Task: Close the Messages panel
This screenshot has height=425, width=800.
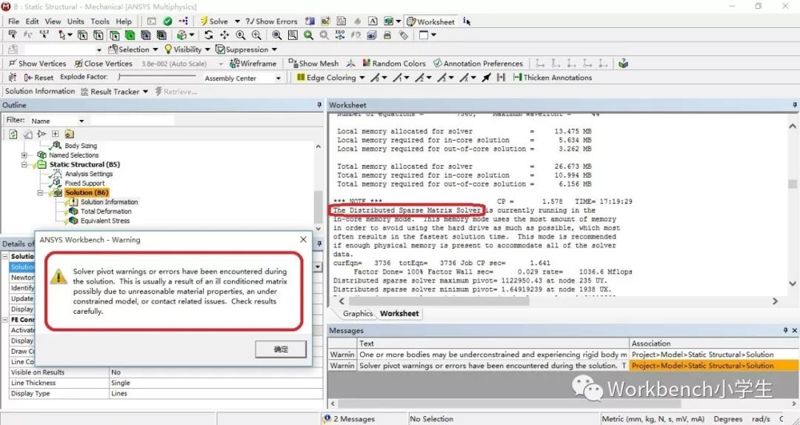Action: 794,331
